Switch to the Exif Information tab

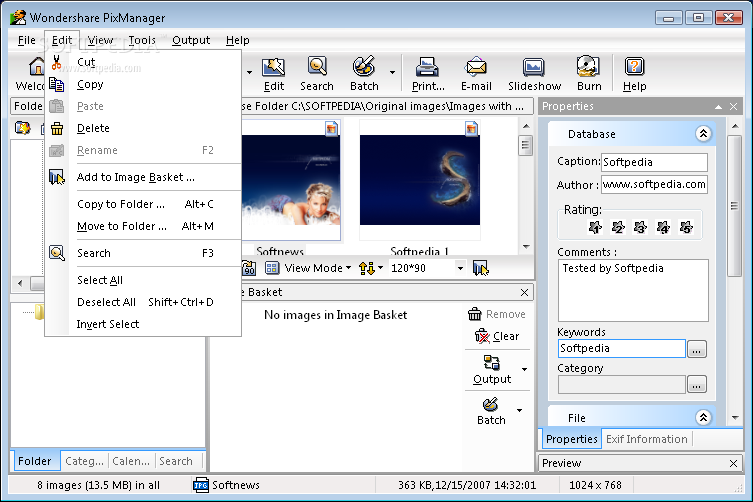(646, 439)
